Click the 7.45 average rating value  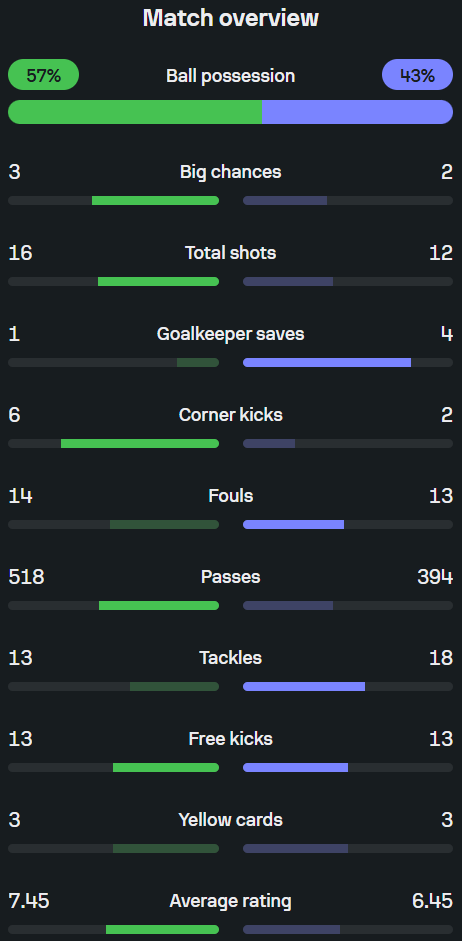pyautogui.click(x=29, y=901)
